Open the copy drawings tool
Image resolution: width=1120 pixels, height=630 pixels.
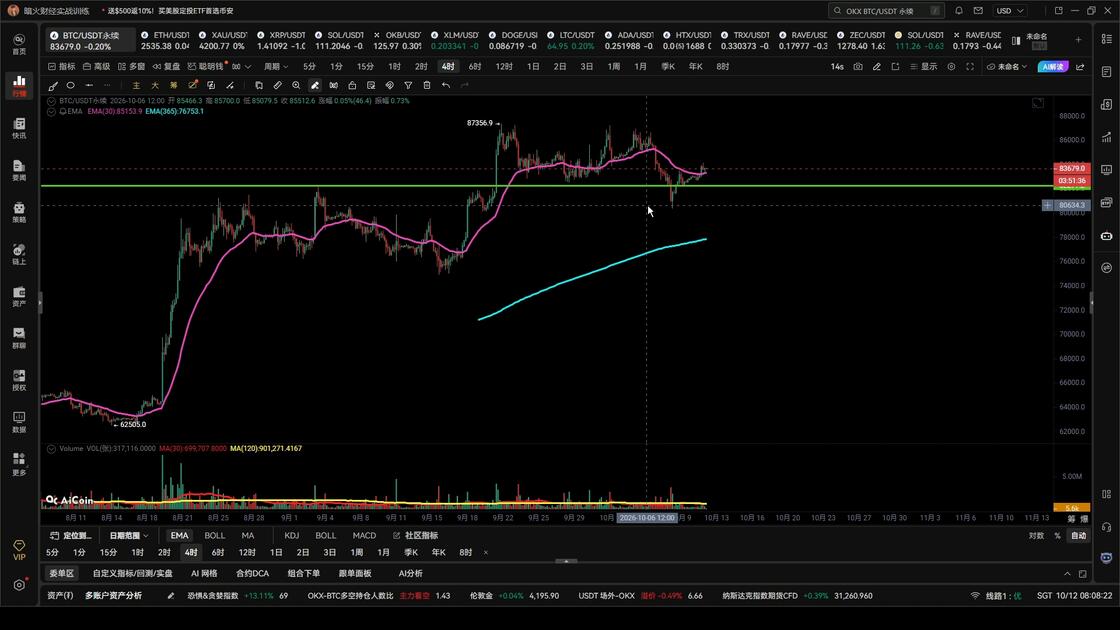(259, 86)
